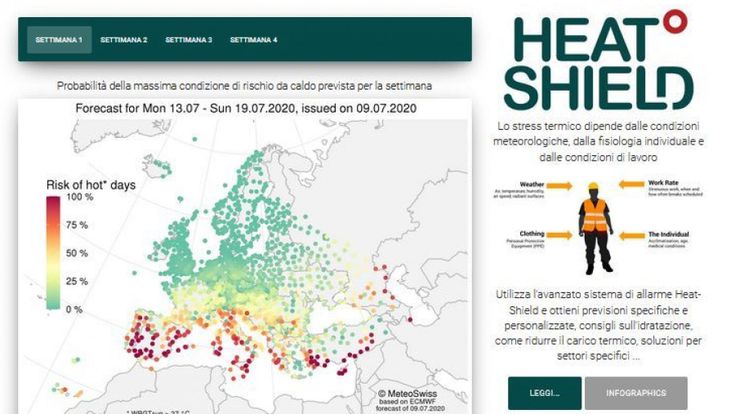Click the 'Probabilità della massima condizione' caption
Screen dimensions: 735x414
tap(244, 86)
